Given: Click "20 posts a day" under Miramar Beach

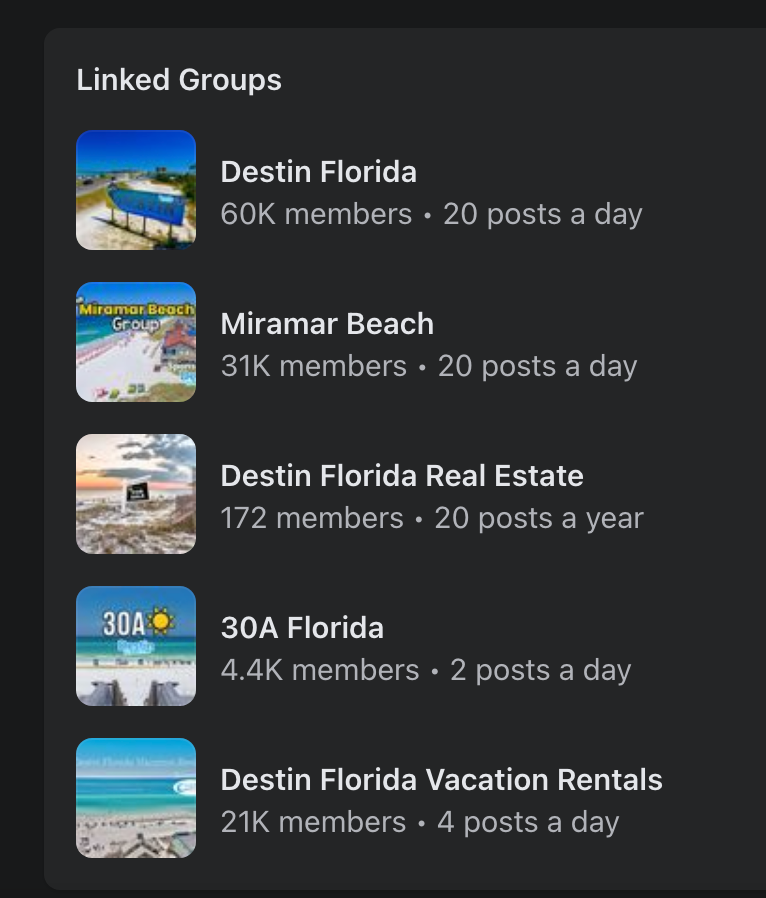Looking at the screenshot, I should pyautogui.click(x=538, y=366).
